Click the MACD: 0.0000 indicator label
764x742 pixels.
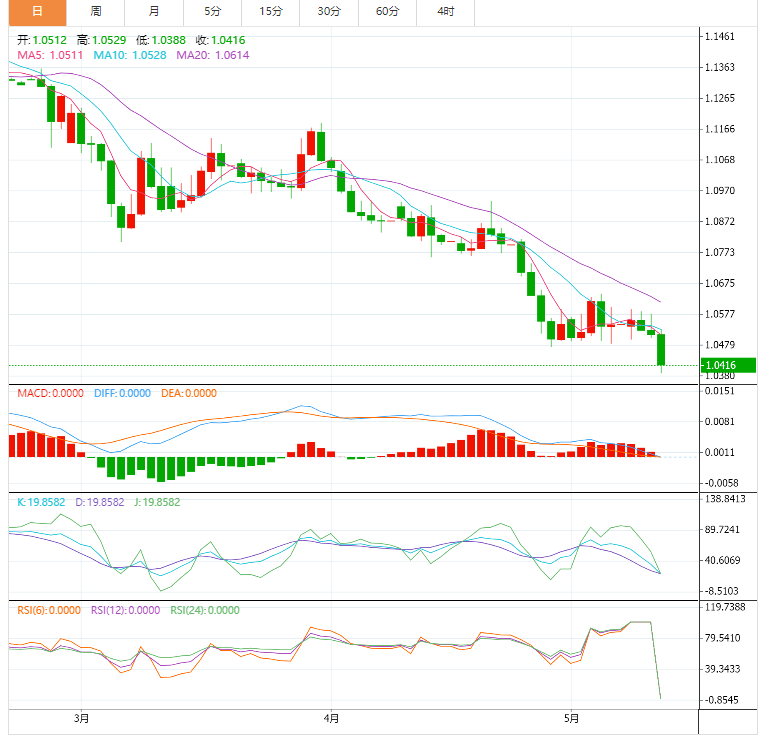point(50,393)
